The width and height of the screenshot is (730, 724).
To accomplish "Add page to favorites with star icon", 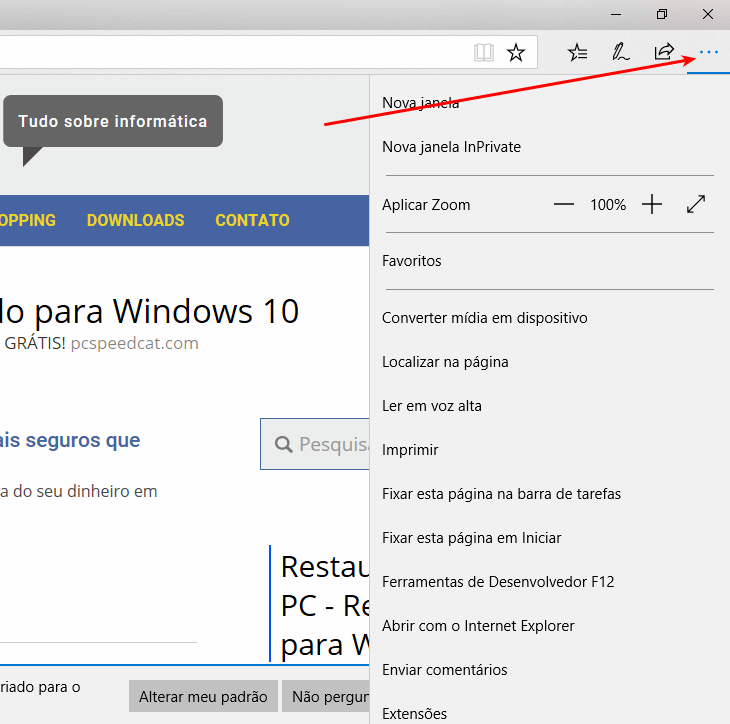I will [x=516, y=52].
